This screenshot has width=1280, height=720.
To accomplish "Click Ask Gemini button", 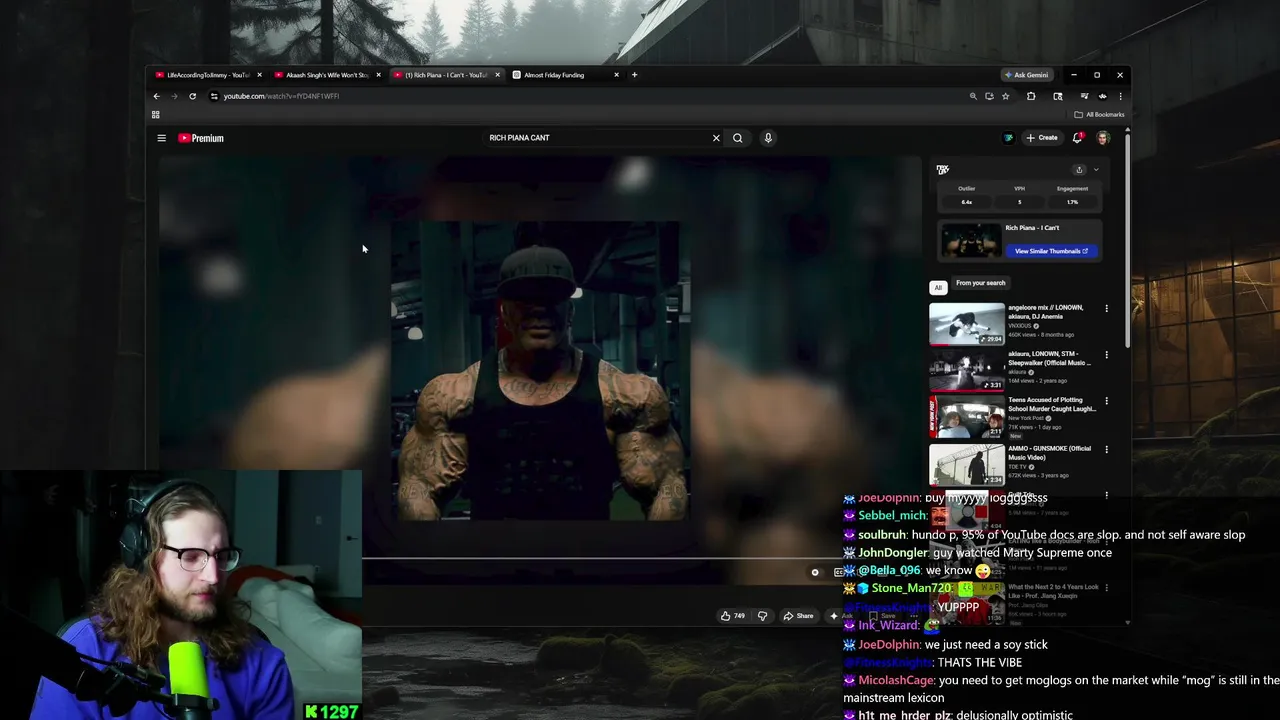I will point(1027,75).
